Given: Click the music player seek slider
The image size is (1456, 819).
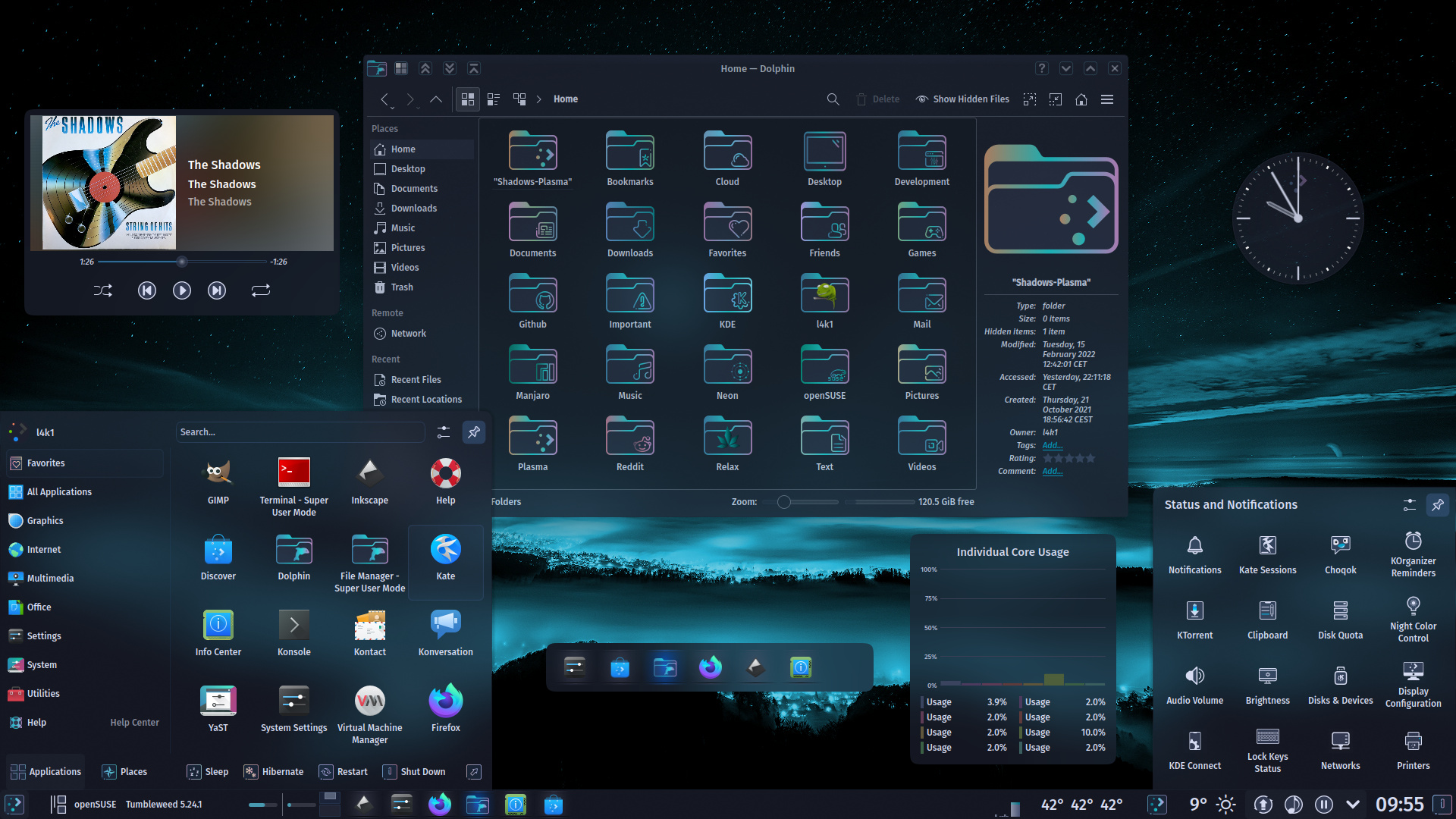Looking at the screenshot, I should tap(182, 262).
